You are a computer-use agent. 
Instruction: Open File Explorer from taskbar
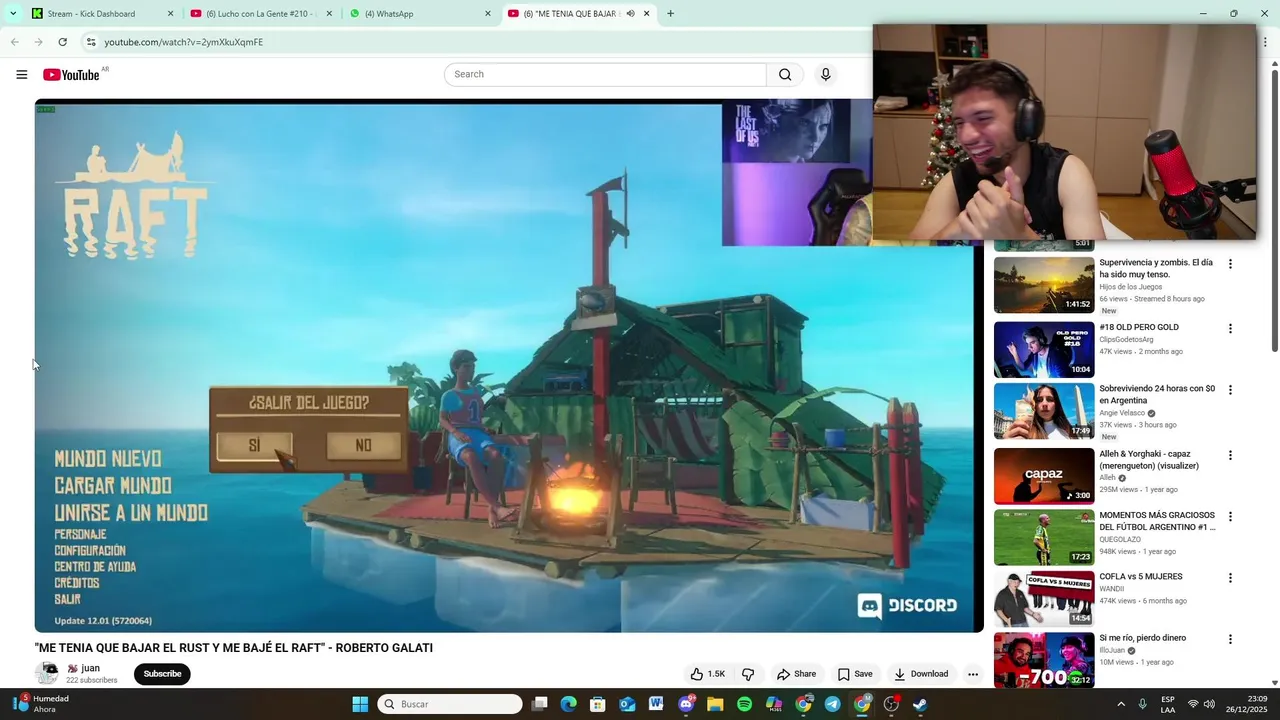point(715,704)
